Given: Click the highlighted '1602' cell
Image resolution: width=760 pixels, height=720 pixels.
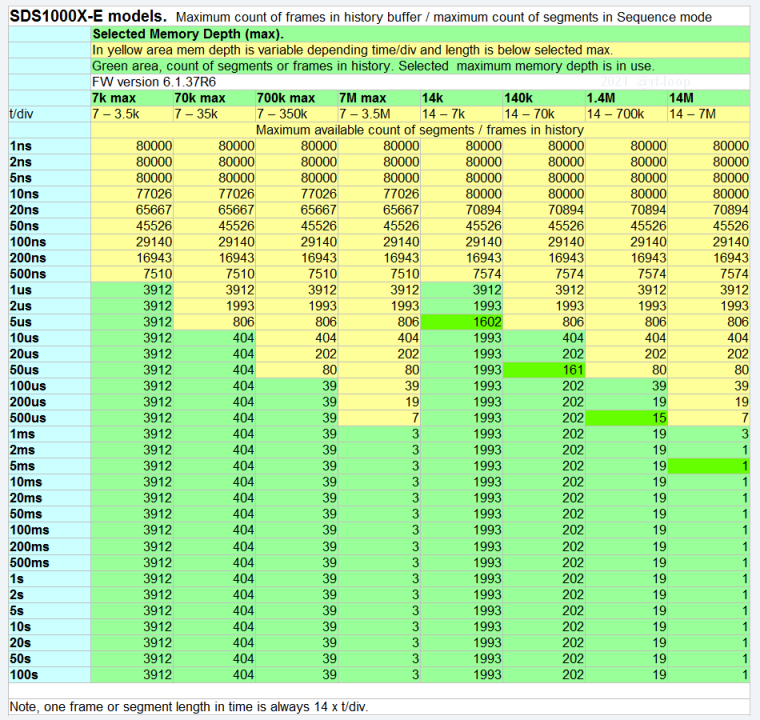Looking at the screenshot, I should click(461, 322).
